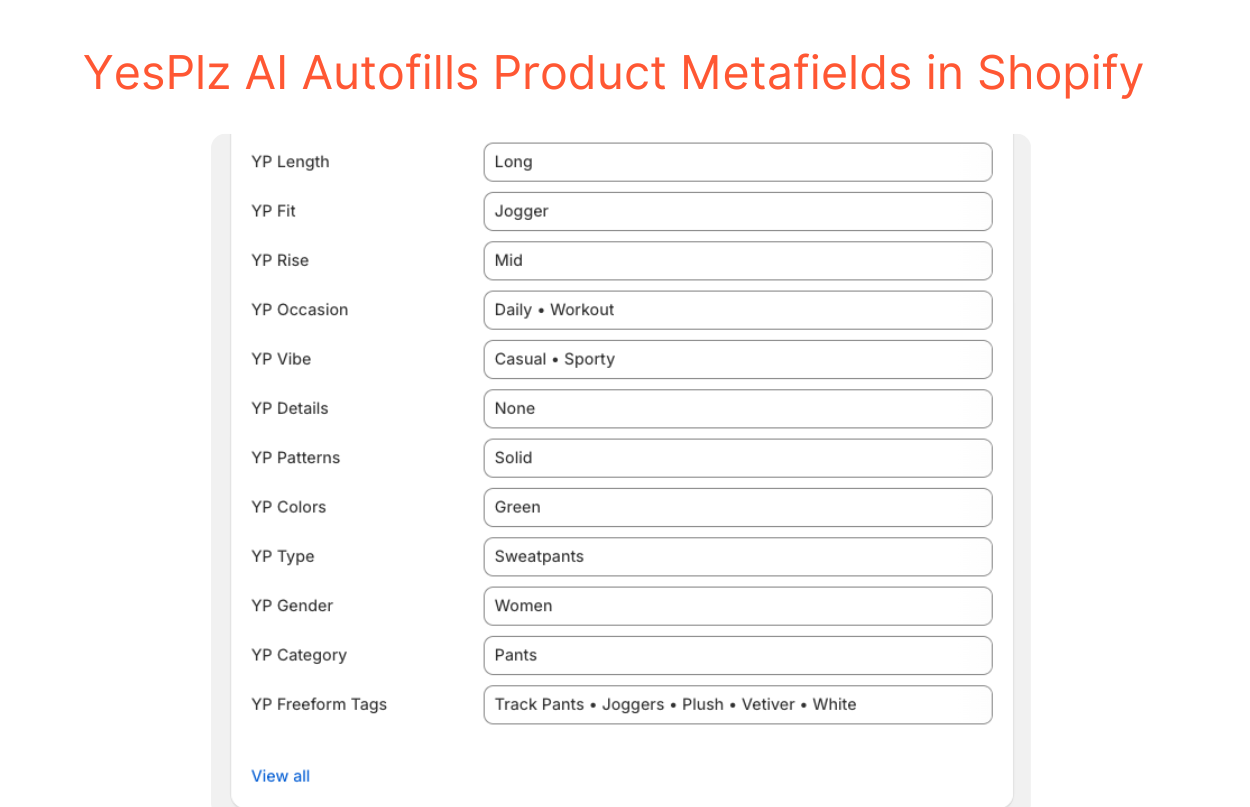Click inside the YP Fit field showing Jogger
1250x807 pixels.
tap(737, 211)
